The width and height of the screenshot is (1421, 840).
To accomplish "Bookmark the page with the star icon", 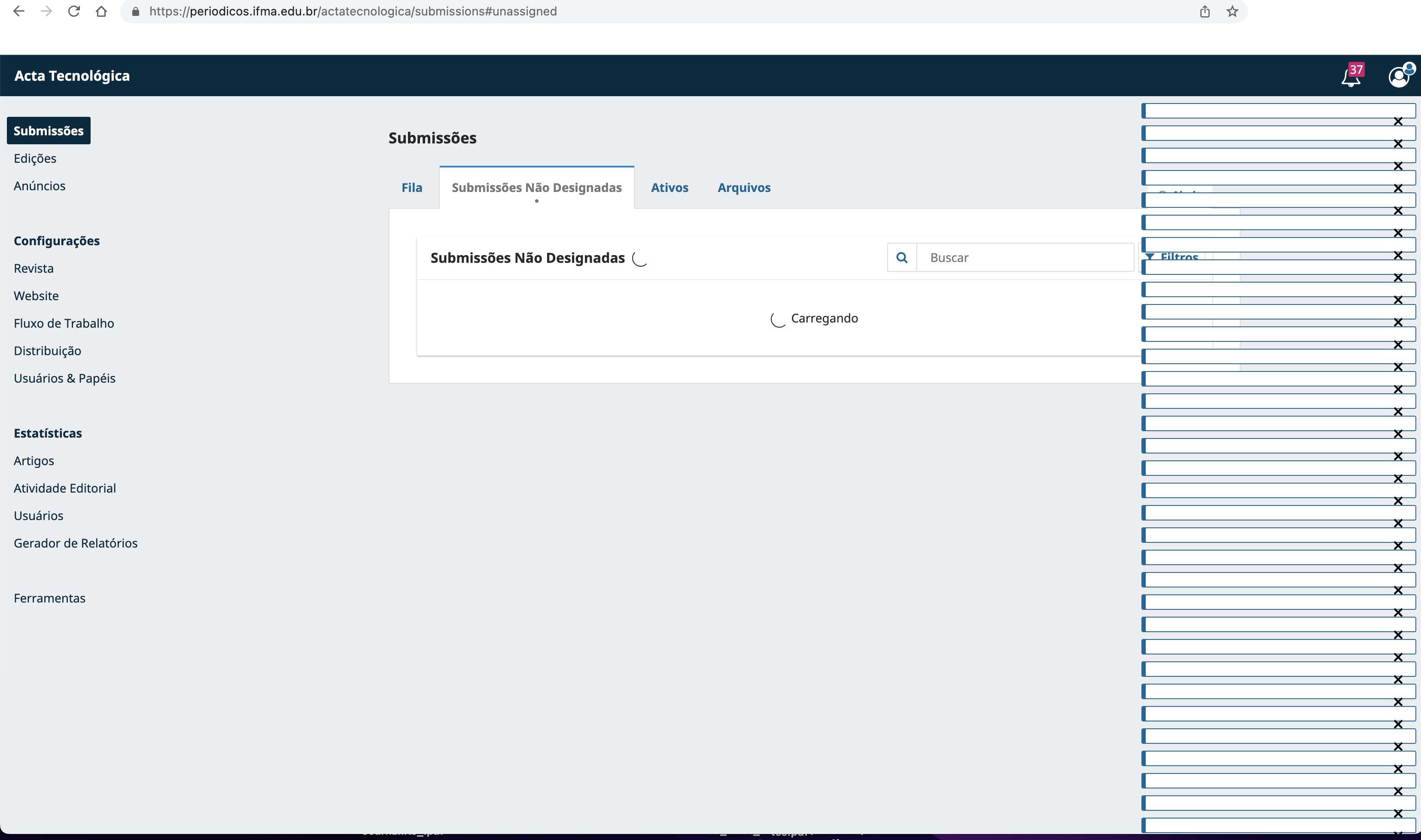I will [1232, 11].
